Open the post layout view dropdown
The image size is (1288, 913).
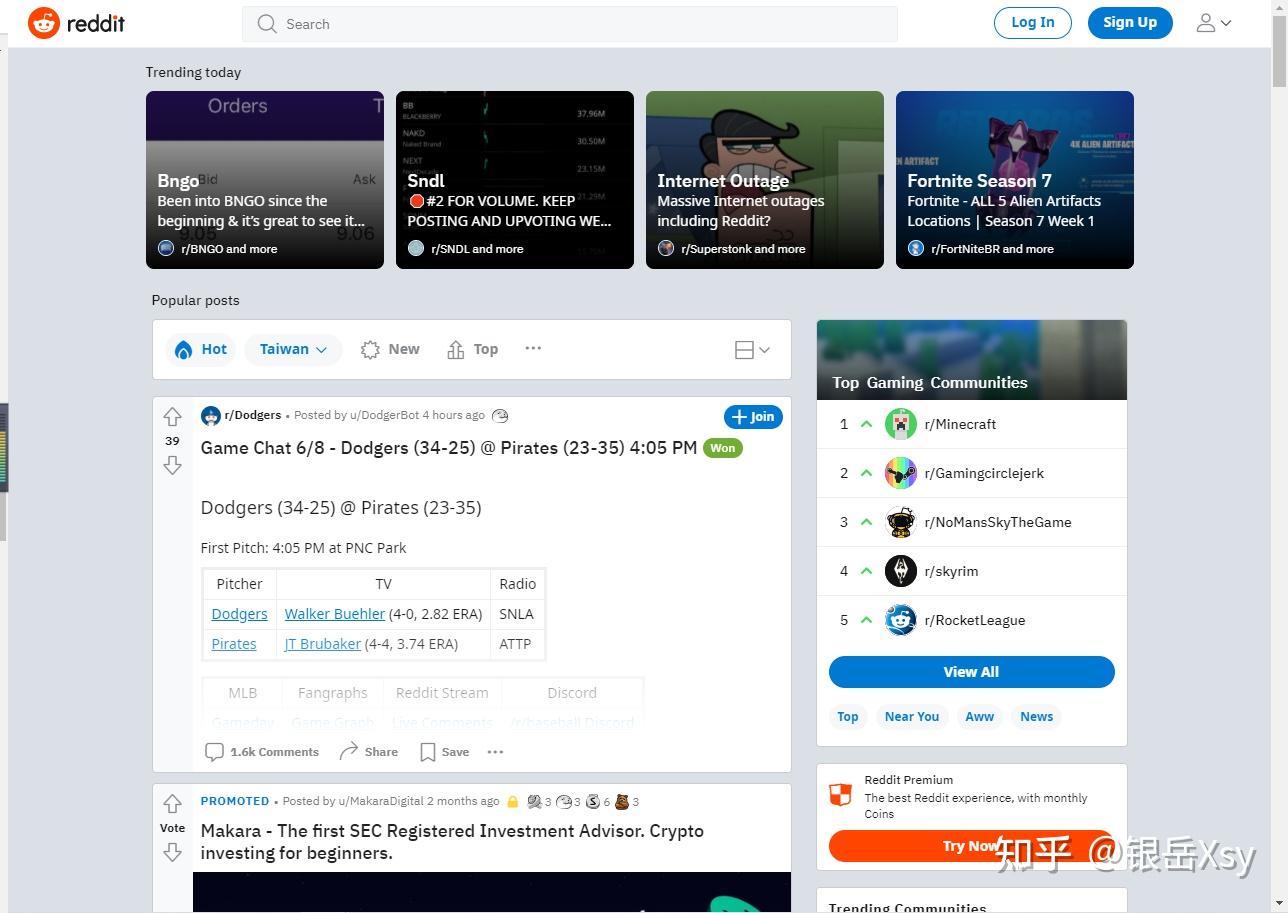click(752, 349)
